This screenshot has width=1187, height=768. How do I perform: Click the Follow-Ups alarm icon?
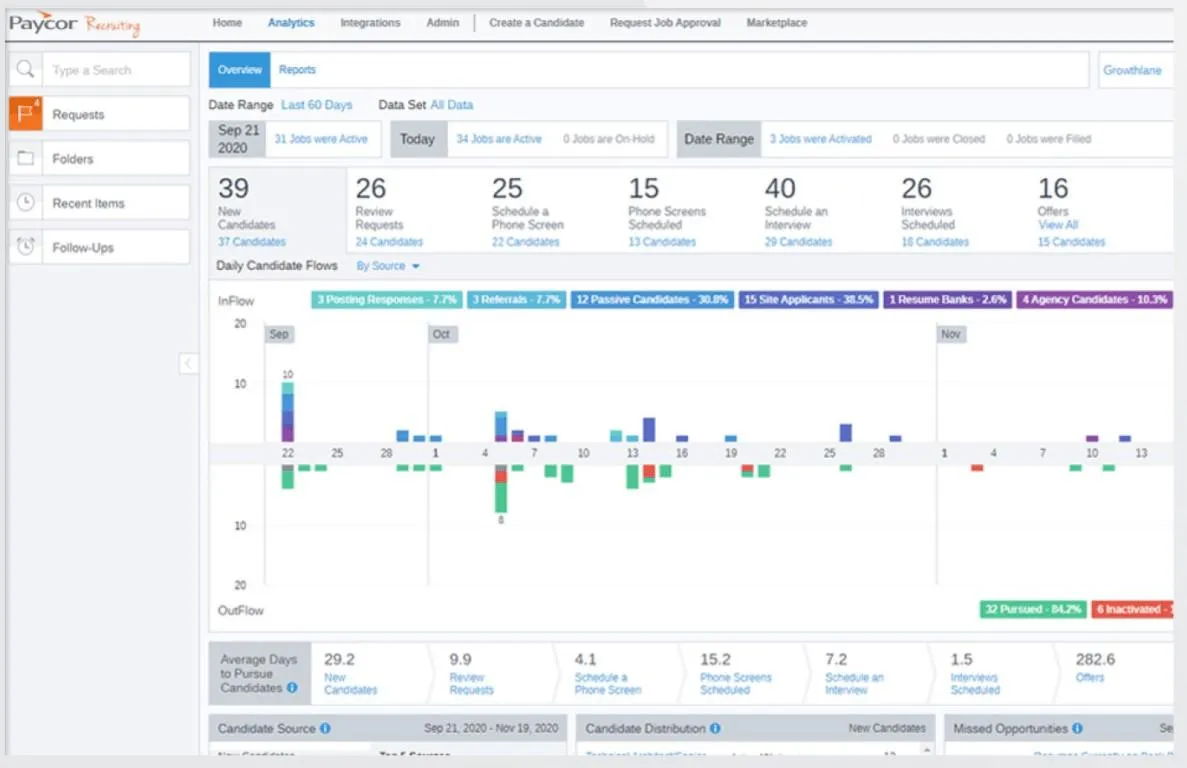pyautogui.click(x=25, y=247)
